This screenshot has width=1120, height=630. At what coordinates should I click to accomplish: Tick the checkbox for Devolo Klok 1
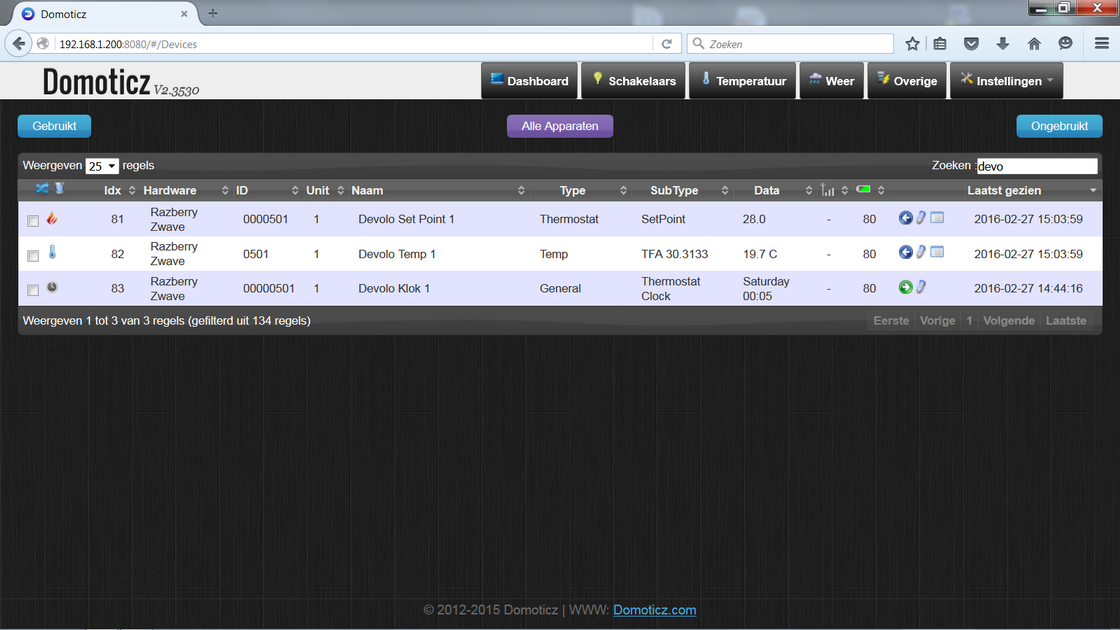(33, 290)
